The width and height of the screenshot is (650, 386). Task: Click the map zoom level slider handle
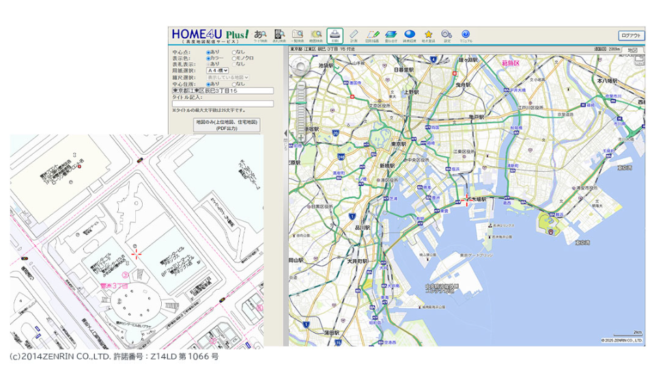[x=301, y=102]
